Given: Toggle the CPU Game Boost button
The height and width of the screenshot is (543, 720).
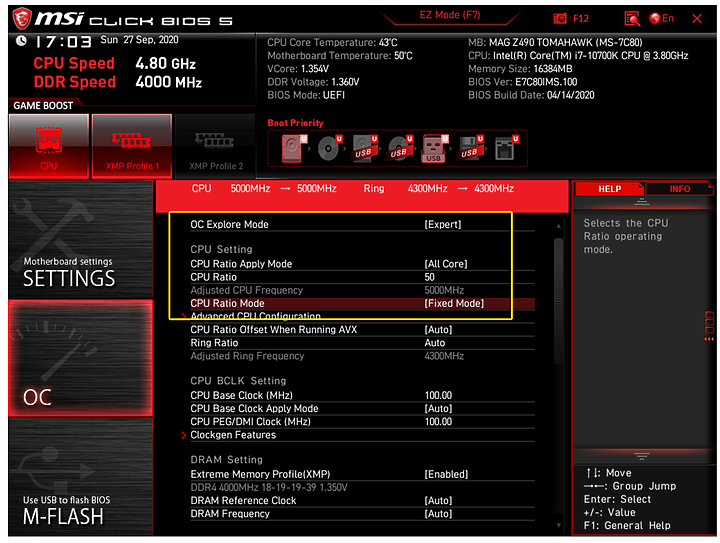Looking at the screenshot, I should [x=49, y=146].
